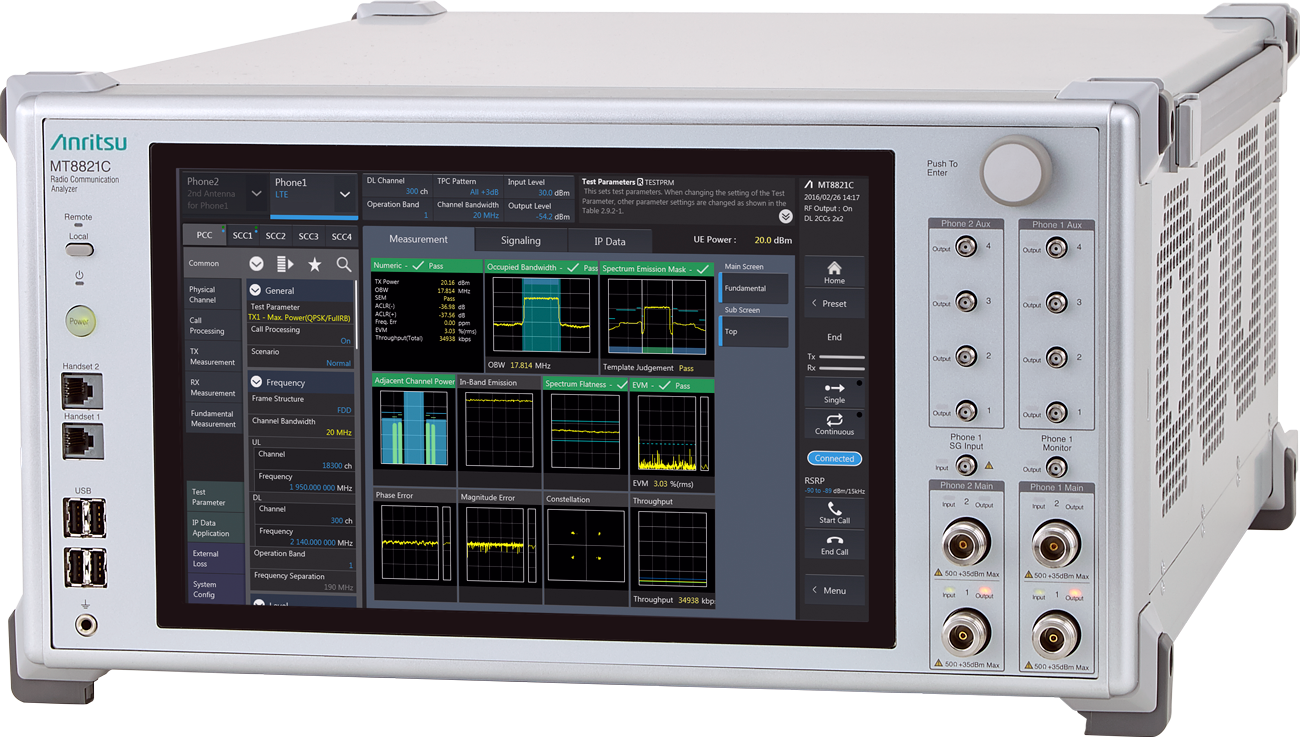Tap the round down-arrow icon beside Common
Image resolution: width=1300 pixels, height=737 pixels.
pos(256,264)
